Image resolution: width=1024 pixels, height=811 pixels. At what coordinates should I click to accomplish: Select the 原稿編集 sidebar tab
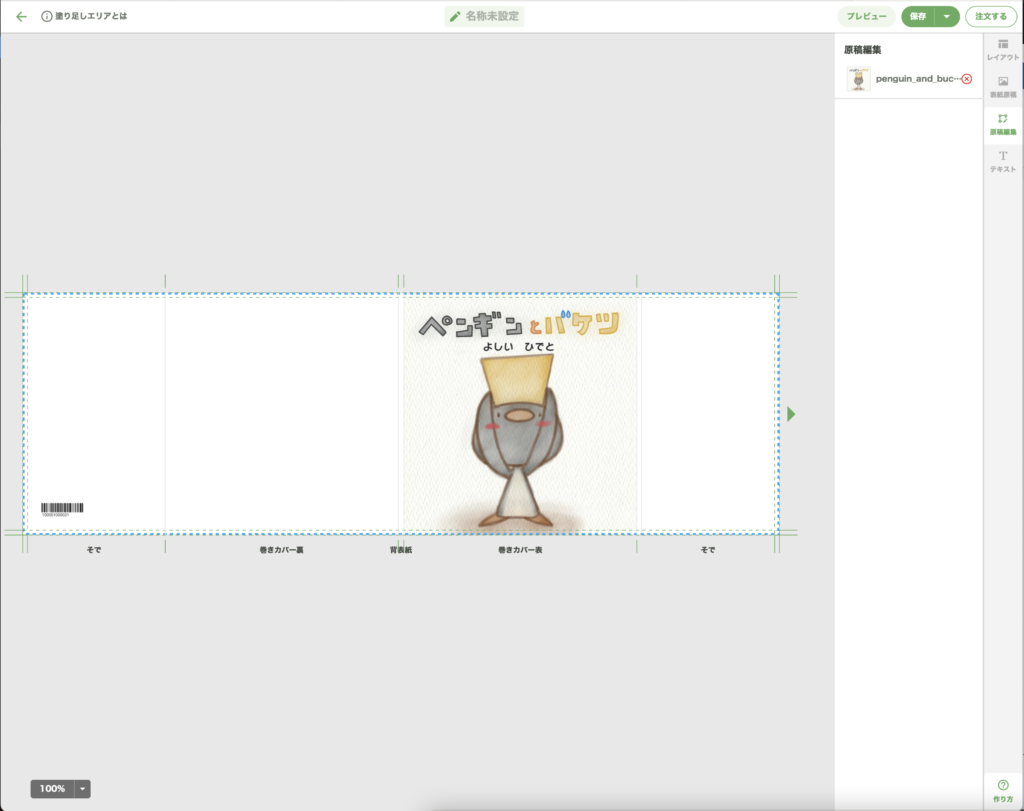tap(1003, 124)
